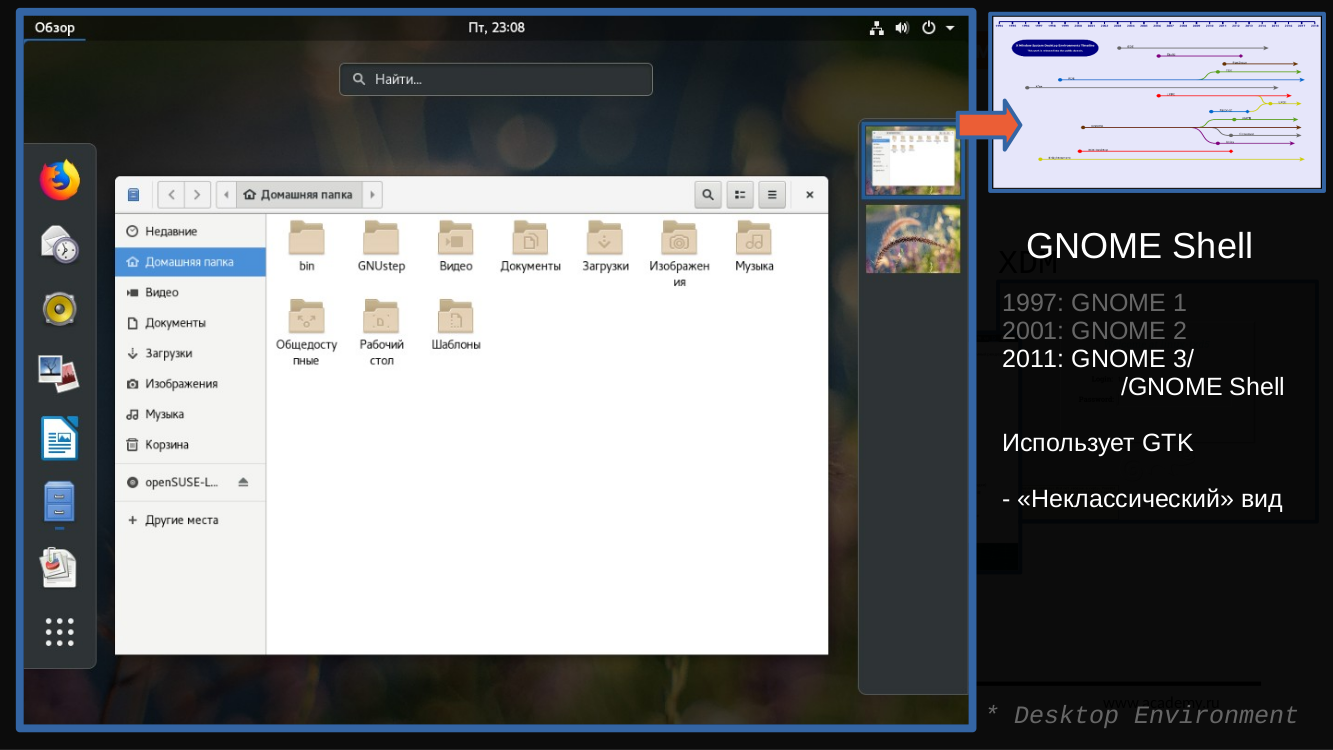Open the Shotwell photos icon in dash
The image size is (1333, 750).
coord(60,374)
